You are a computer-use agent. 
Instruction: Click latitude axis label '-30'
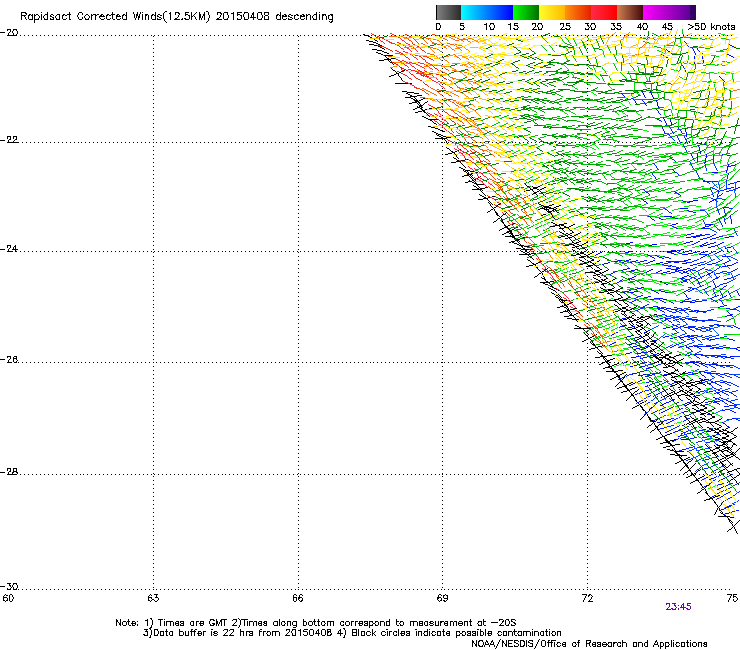9,586
